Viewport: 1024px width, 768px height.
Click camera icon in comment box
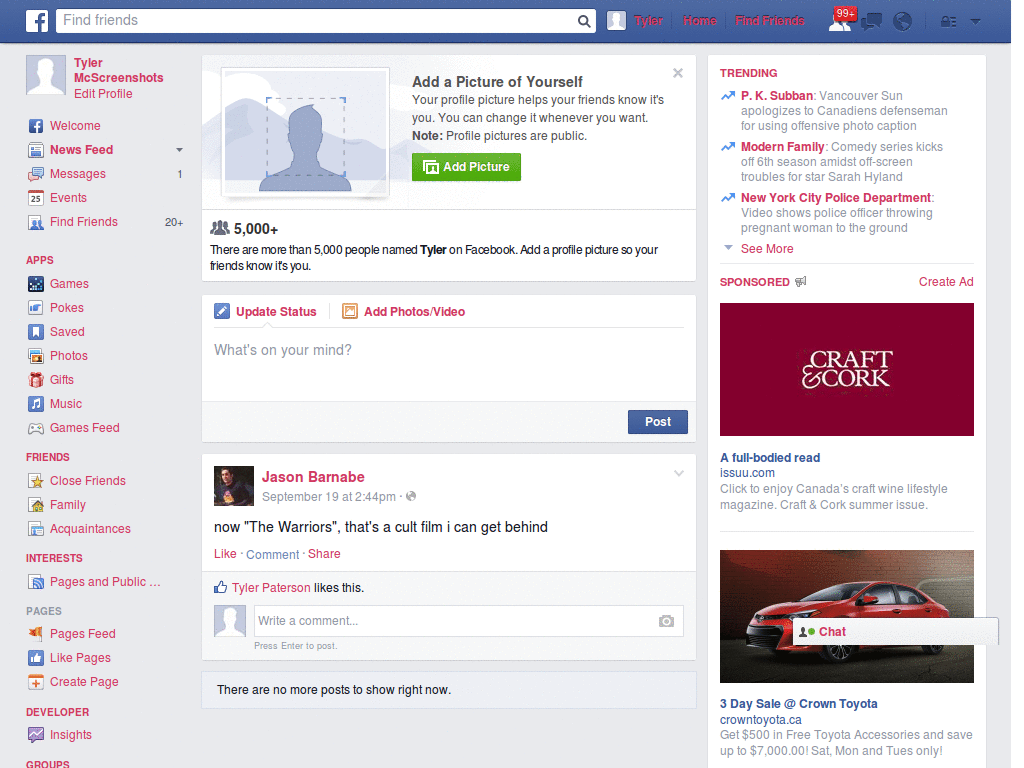[666, 621]
